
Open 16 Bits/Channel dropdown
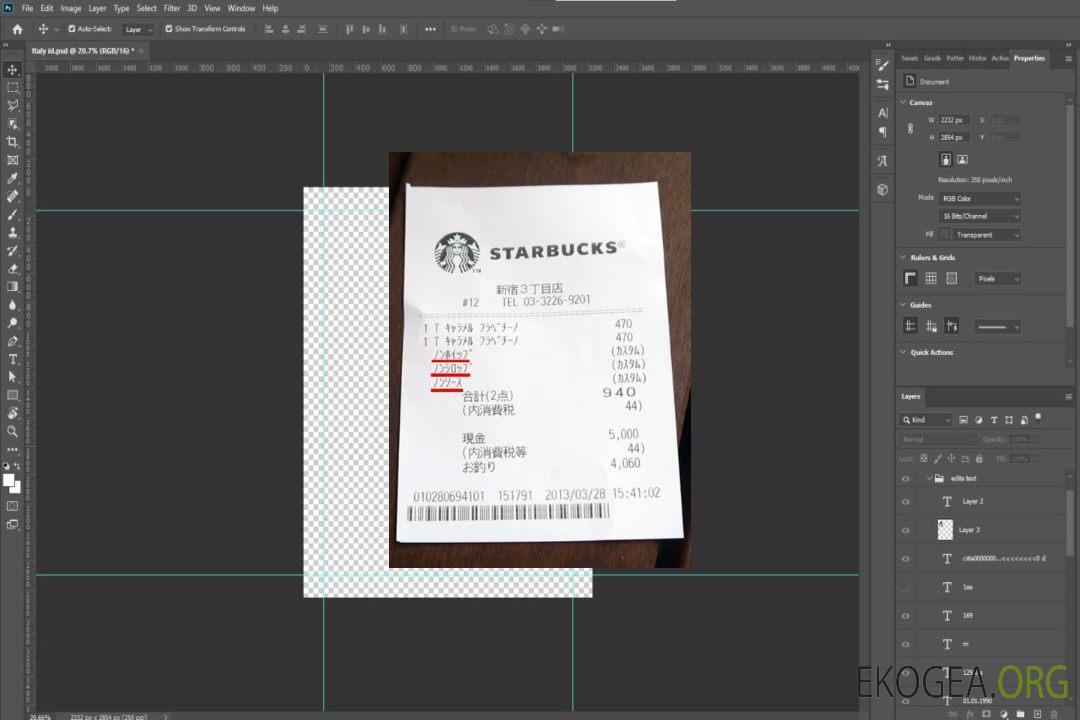point(979,216)
